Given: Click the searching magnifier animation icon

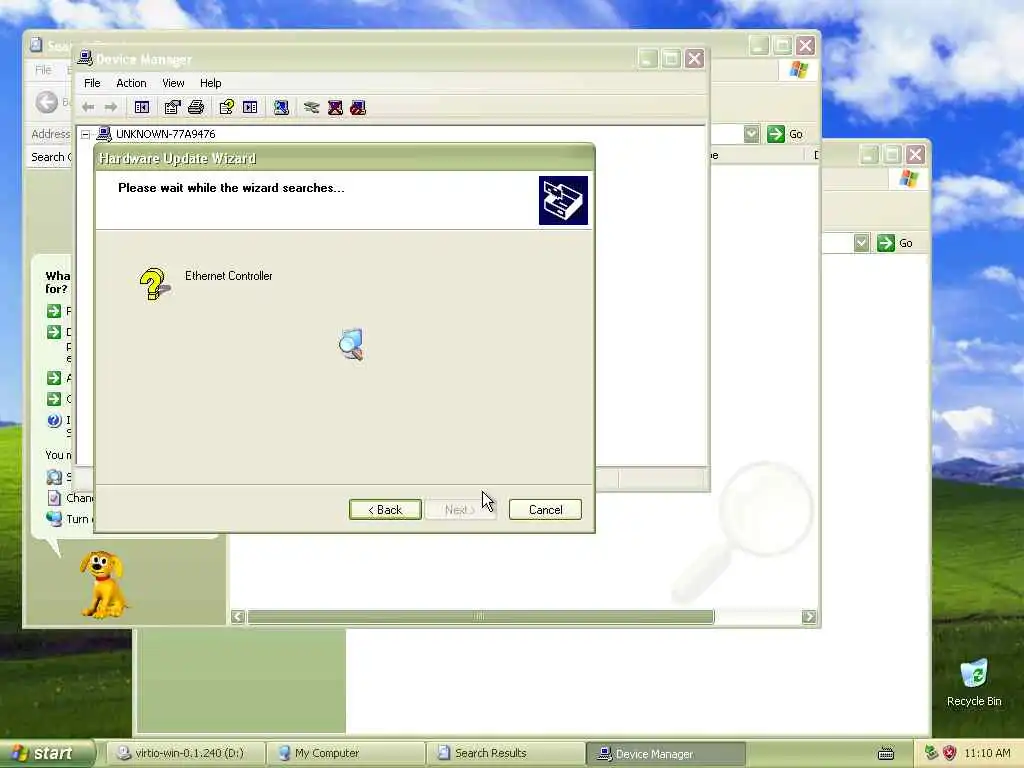Looking at the screenshot, I should click(x=351, y=344).
